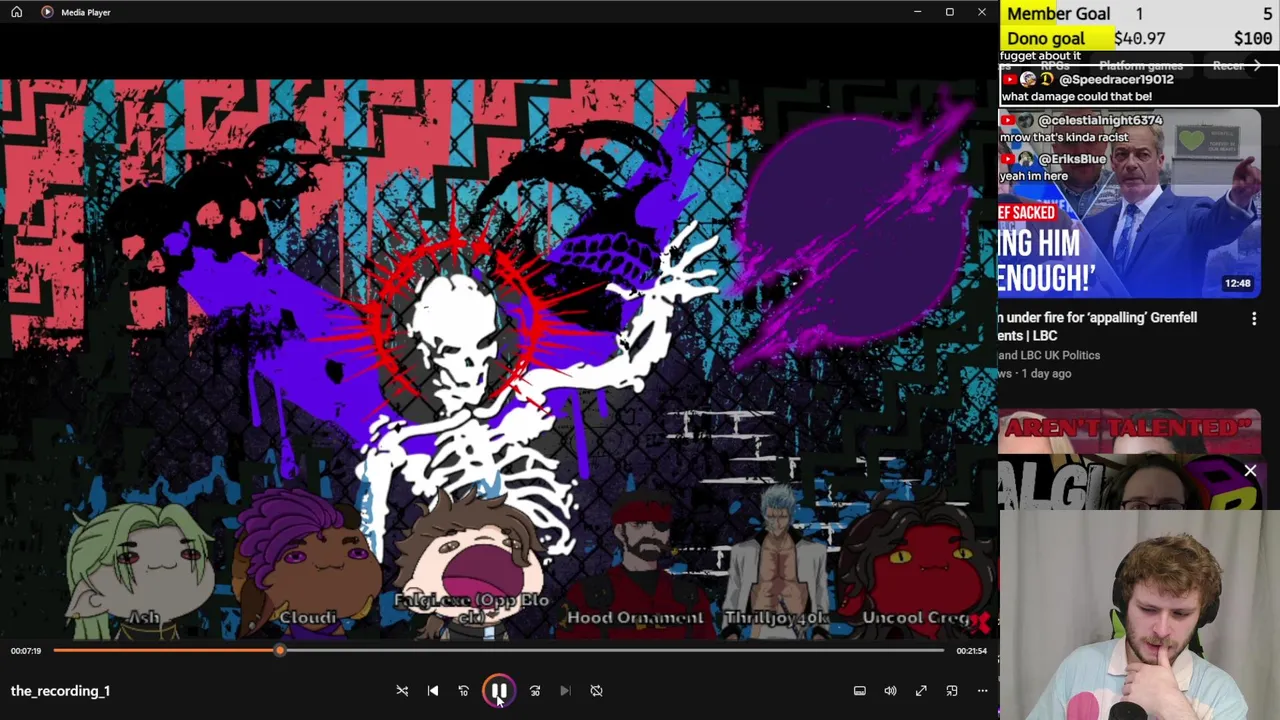Image resolution: width=1280 pixels, height=720 pixels.
Task: Go to the previous track
Action: point(433,691)
